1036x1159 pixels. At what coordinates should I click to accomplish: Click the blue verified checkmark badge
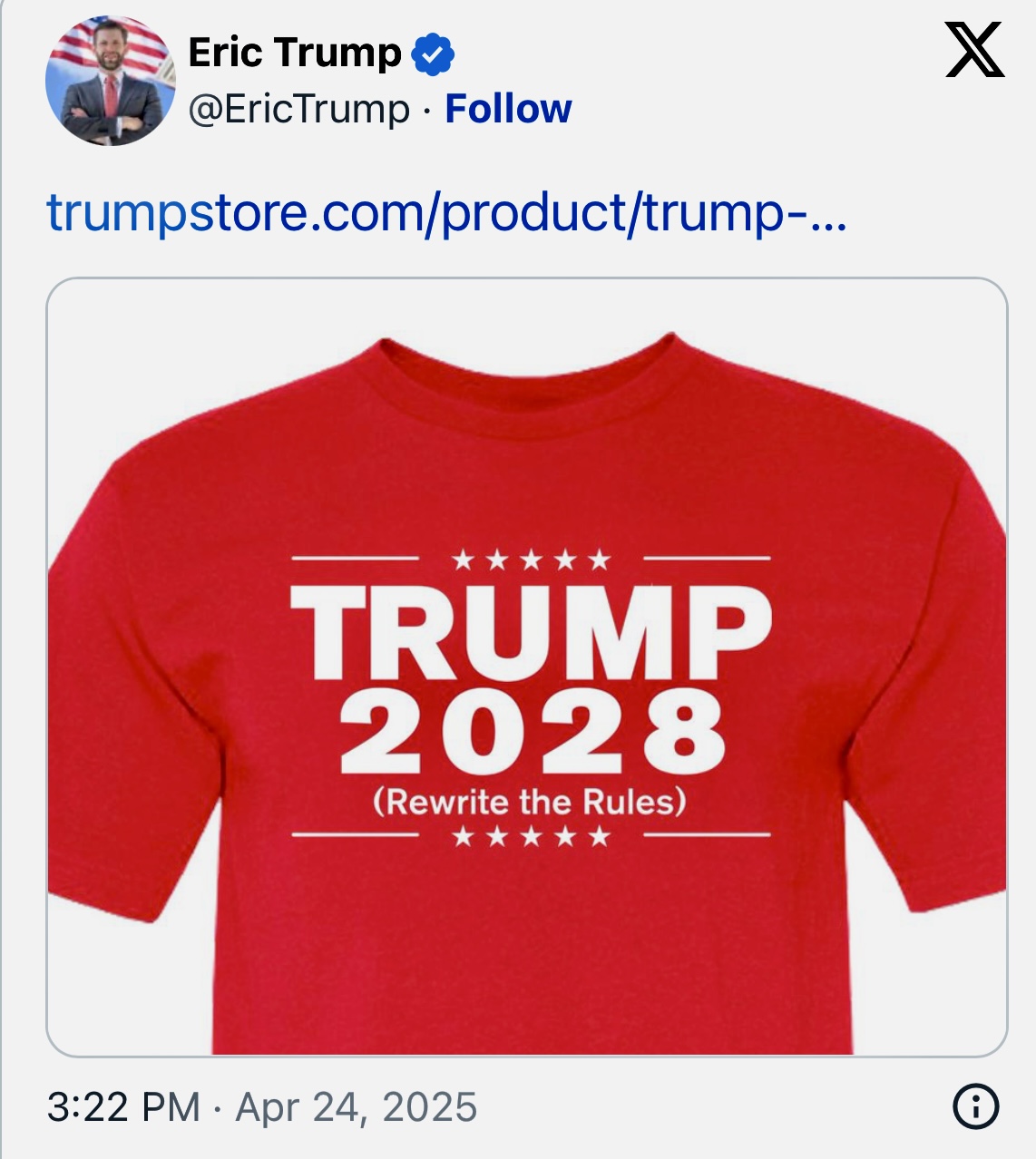pos(433,54)
